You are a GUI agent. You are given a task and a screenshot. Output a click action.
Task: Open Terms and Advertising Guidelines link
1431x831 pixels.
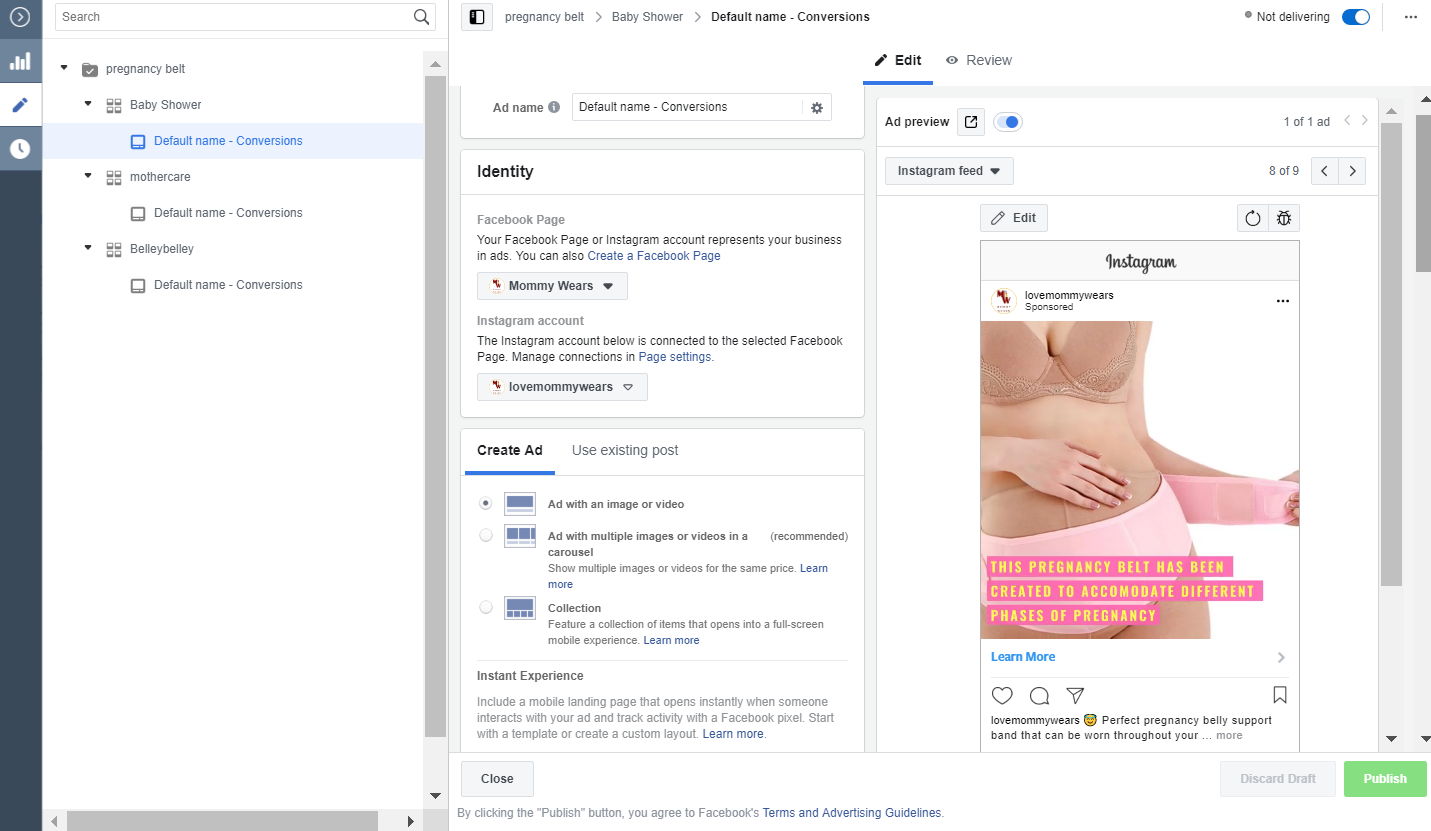(852, 813)
